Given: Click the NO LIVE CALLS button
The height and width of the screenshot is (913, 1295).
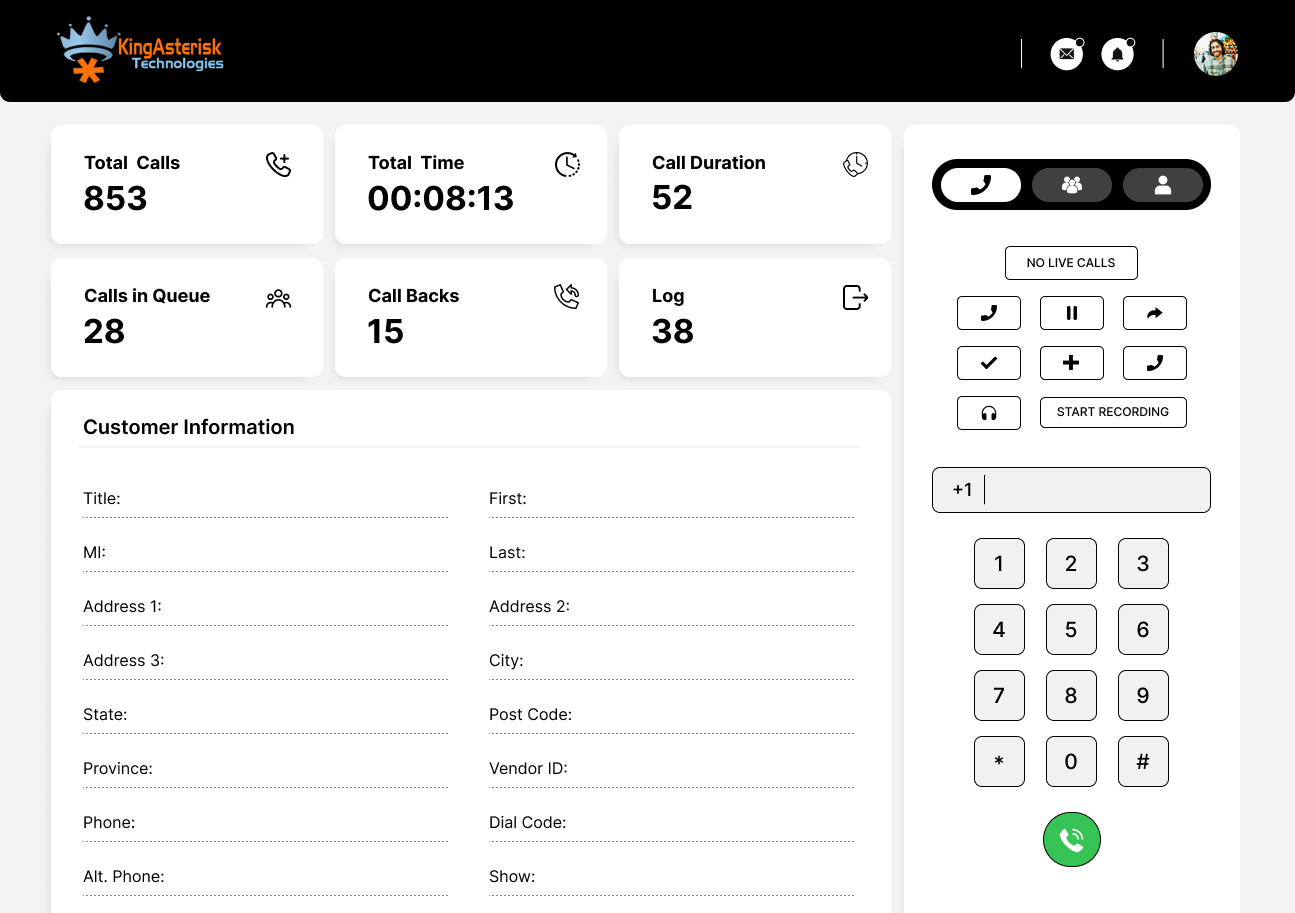Looking at the screenshot, I should coord(1070,263).
